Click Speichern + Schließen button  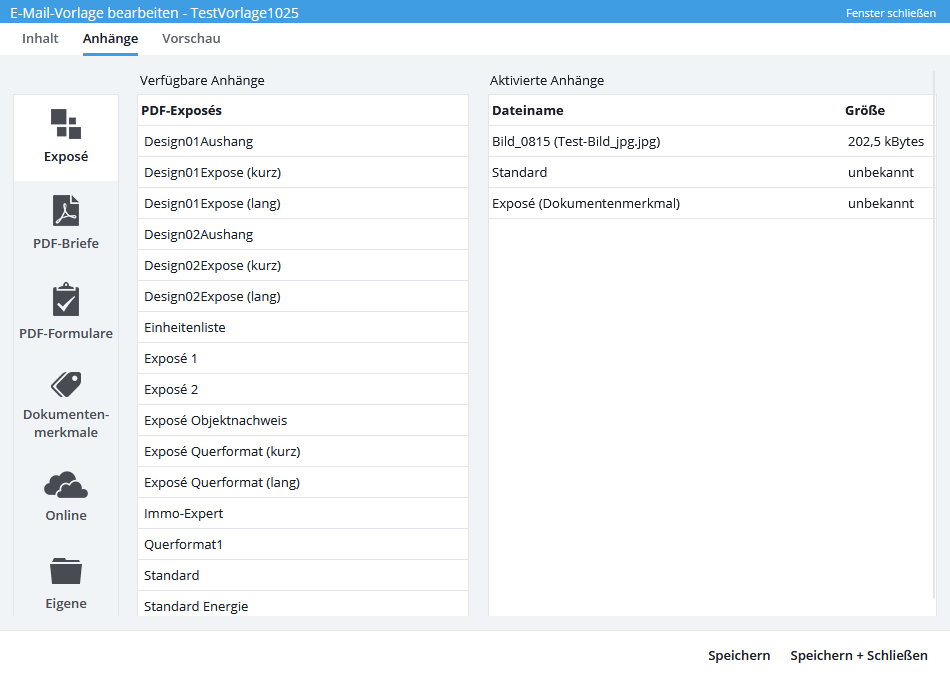(859, 656)
